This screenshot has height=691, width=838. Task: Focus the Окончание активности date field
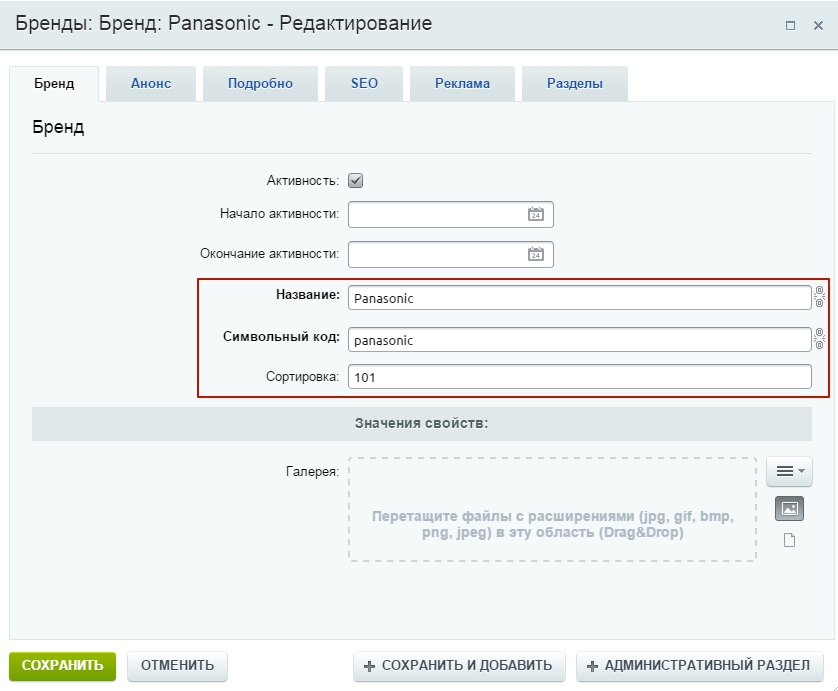[x=451, y=254]
